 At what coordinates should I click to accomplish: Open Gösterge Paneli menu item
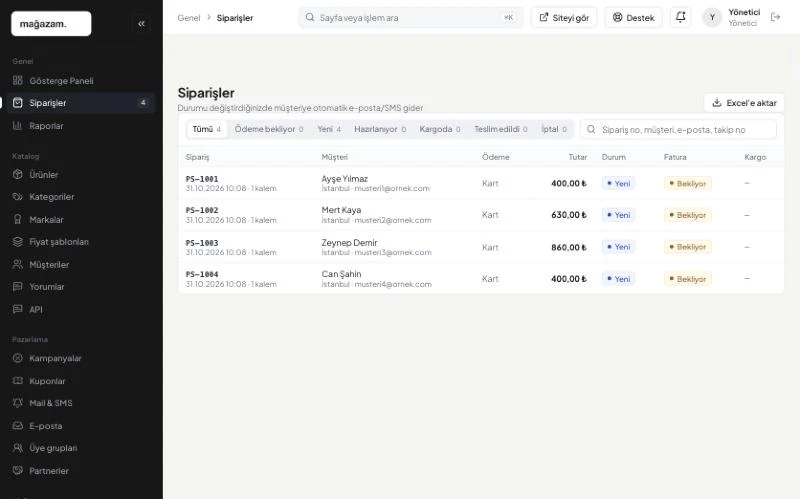coord(81,81)
